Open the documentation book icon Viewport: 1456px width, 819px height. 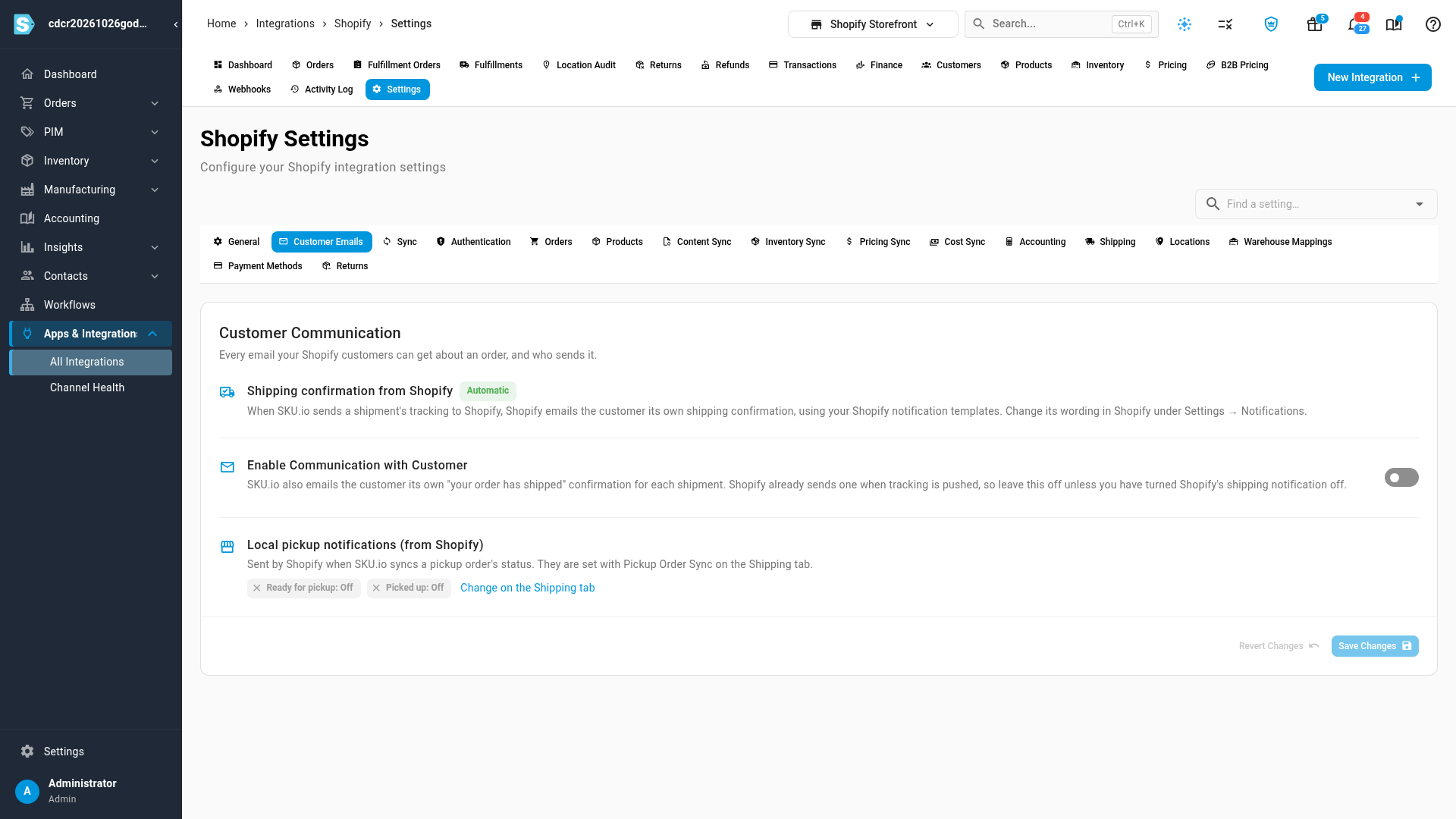click(1394, 24)
